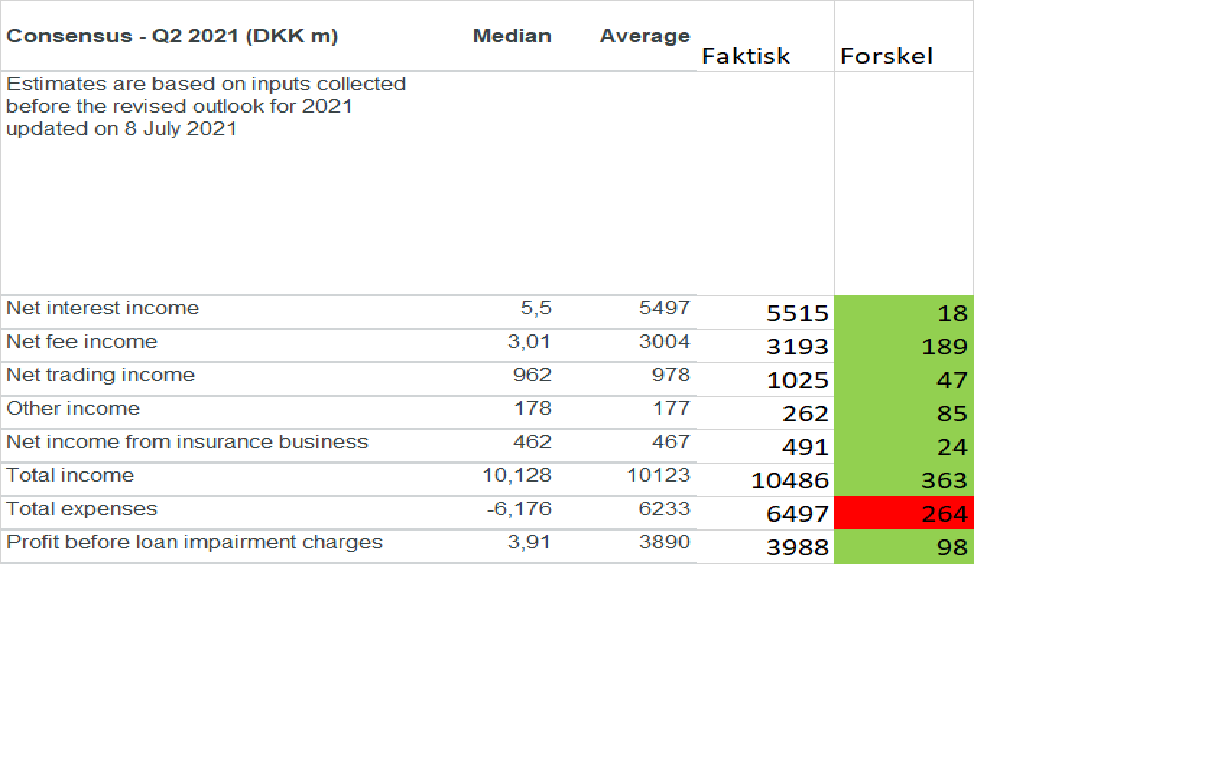Select the Median column header
This screenshot has width=1220, height=760.
[512, 36]
